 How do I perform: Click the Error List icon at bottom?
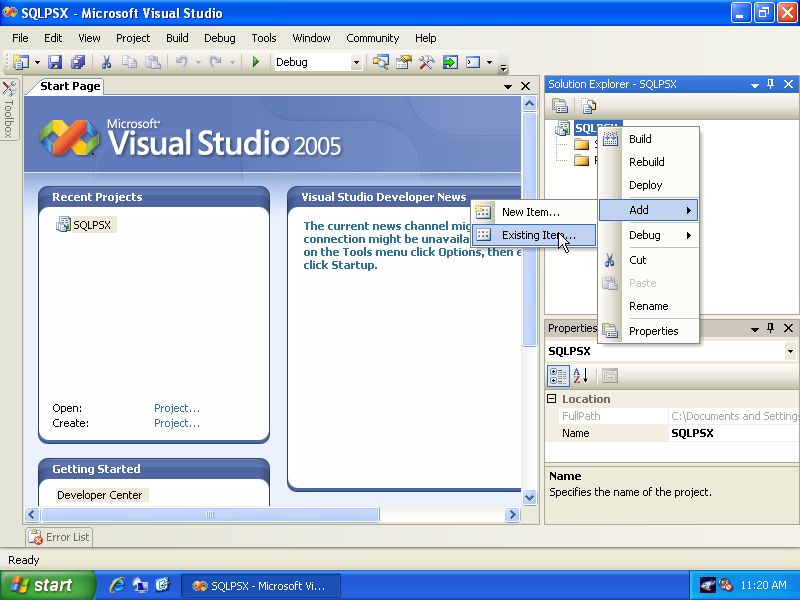tap(36, 537)
